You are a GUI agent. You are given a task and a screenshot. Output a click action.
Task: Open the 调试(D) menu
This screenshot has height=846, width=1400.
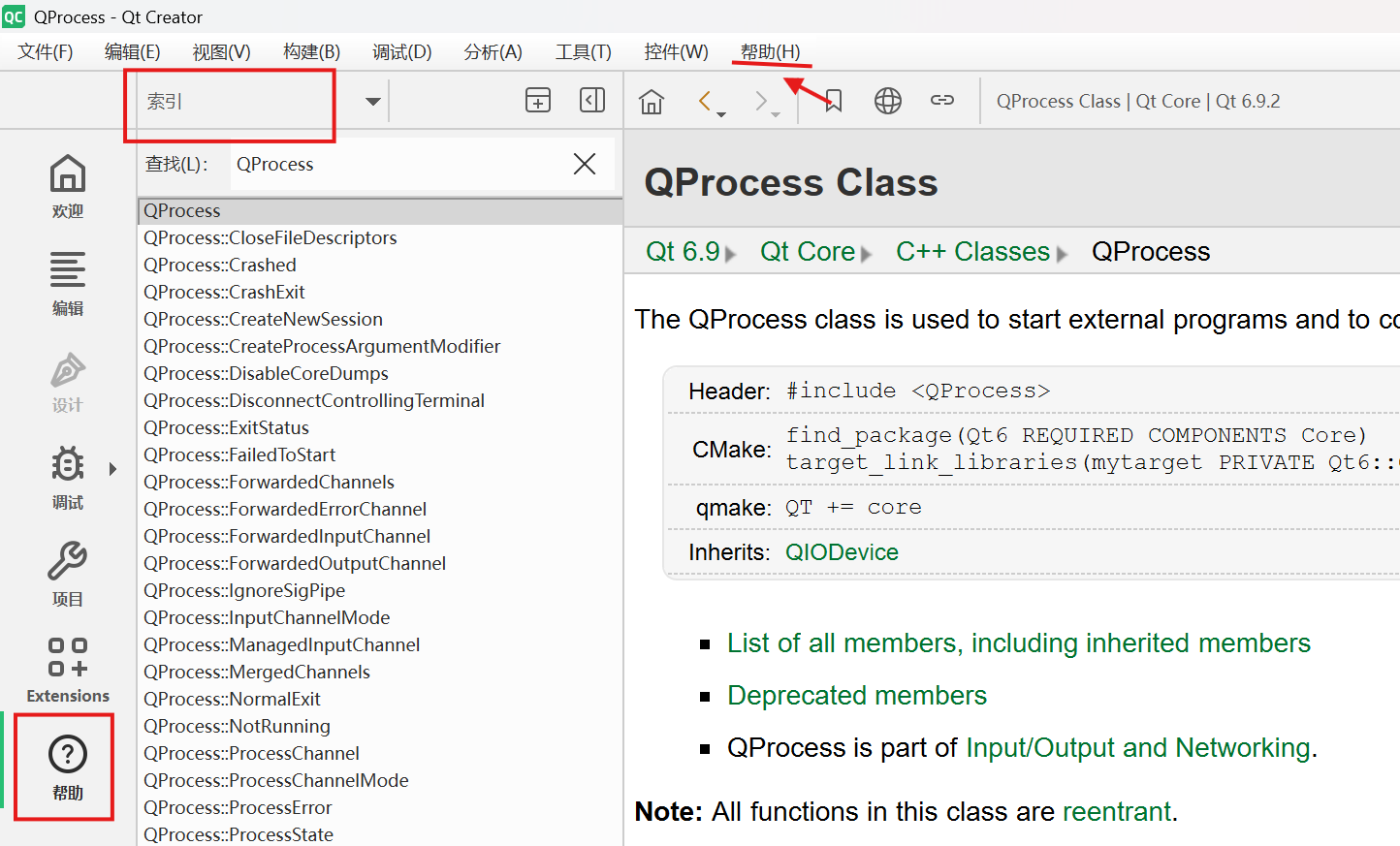point(402,51)
